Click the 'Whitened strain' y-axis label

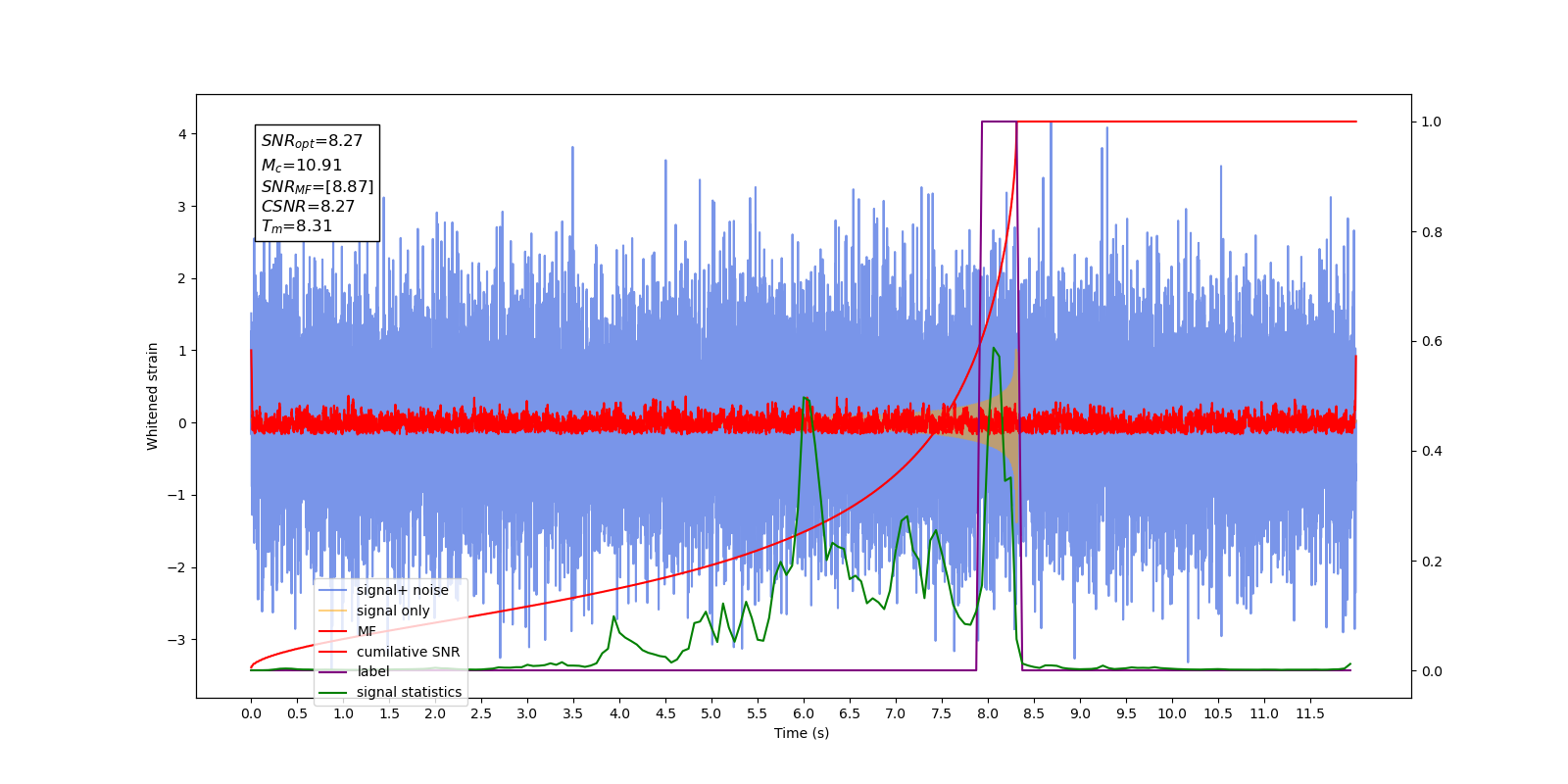click(x=152, y=396)
